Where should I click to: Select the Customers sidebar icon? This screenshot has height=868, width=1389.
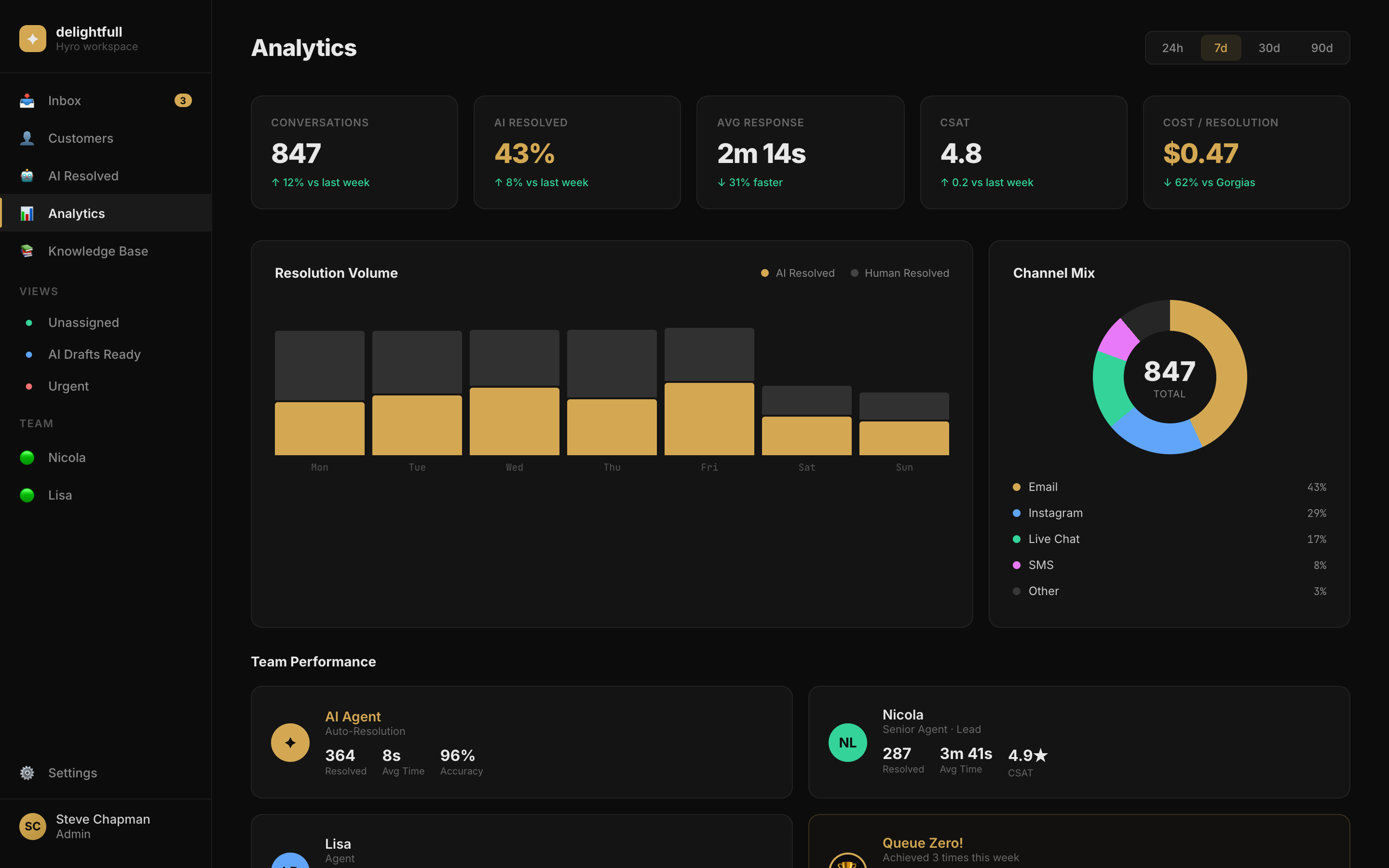click(x=27, y=138)
